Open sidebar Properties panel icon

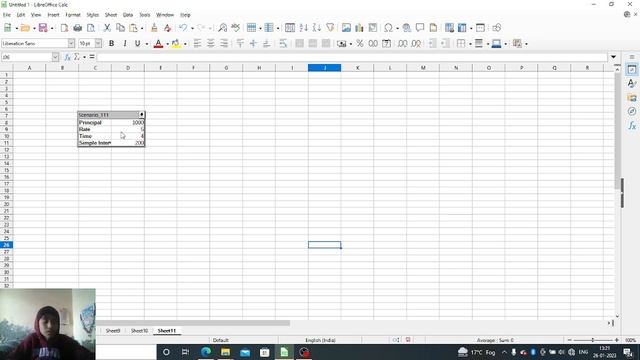click(x=632, y=70)
